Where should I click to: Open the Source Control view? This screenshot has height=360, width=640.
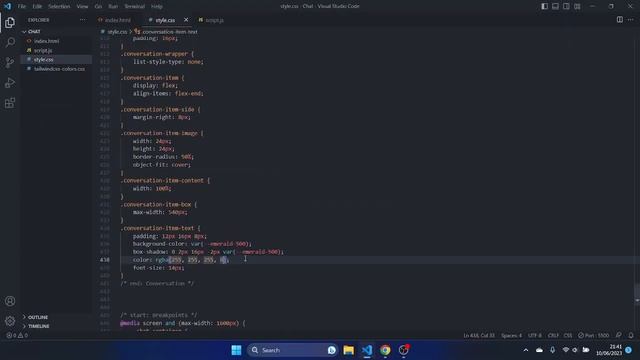pyautogui.click(x=10, y=62)
